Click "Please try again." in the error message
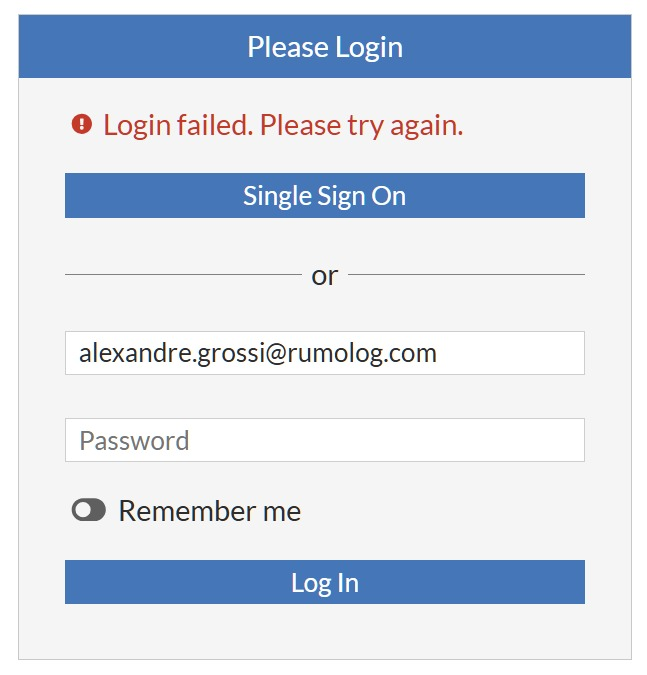Viewport: 647px width, 675px height. (361, 126)
